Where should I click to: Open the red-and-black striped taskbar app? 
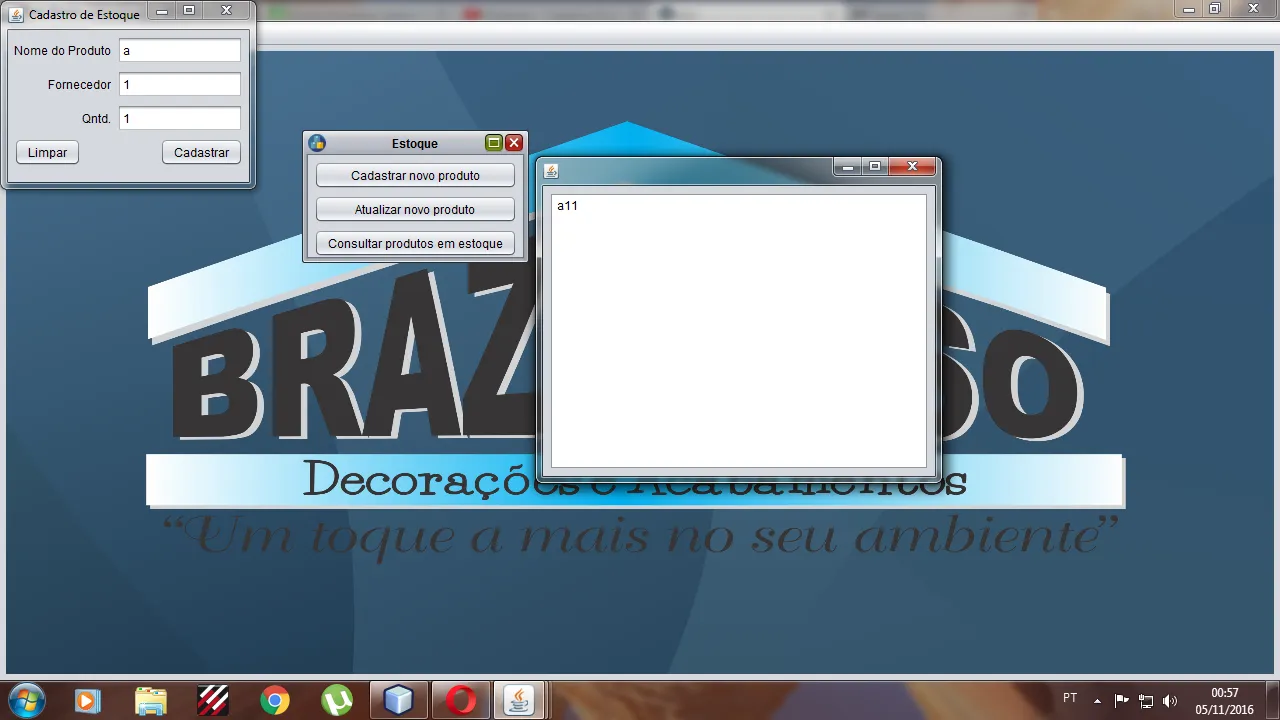click(213, 701)
